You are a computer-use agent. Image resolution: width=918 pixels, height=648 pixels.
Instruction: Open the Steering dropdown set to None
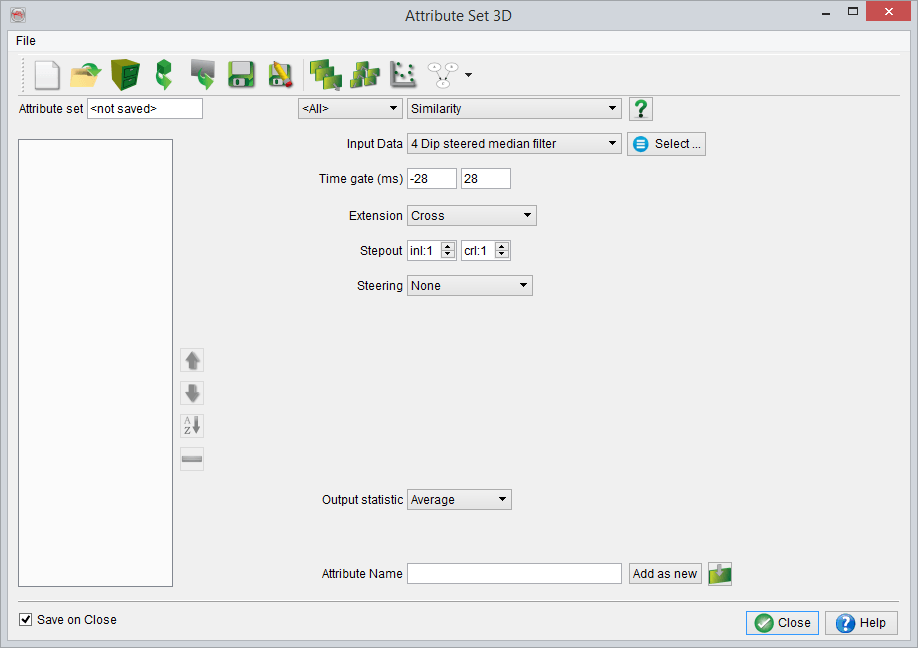point(469,286)
